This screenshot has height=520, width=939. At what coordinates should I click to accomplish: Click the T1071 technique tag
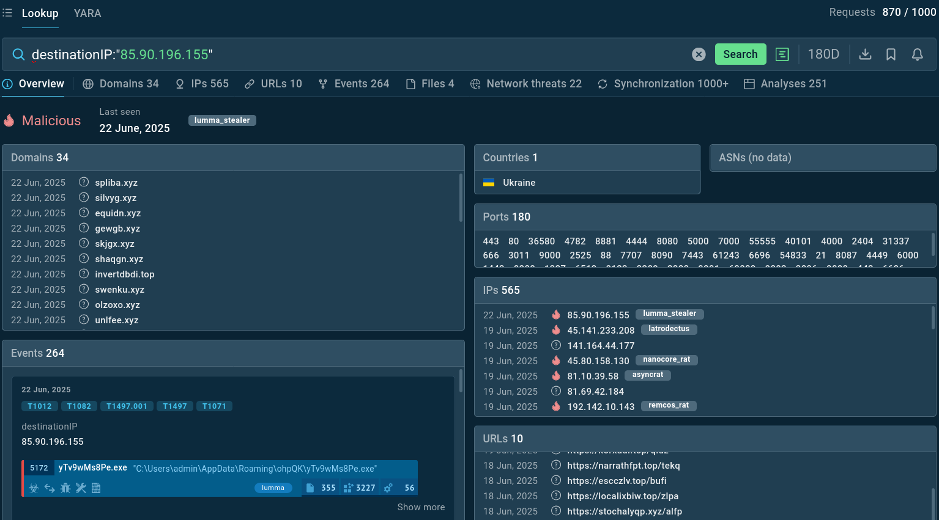pos(214,406)
